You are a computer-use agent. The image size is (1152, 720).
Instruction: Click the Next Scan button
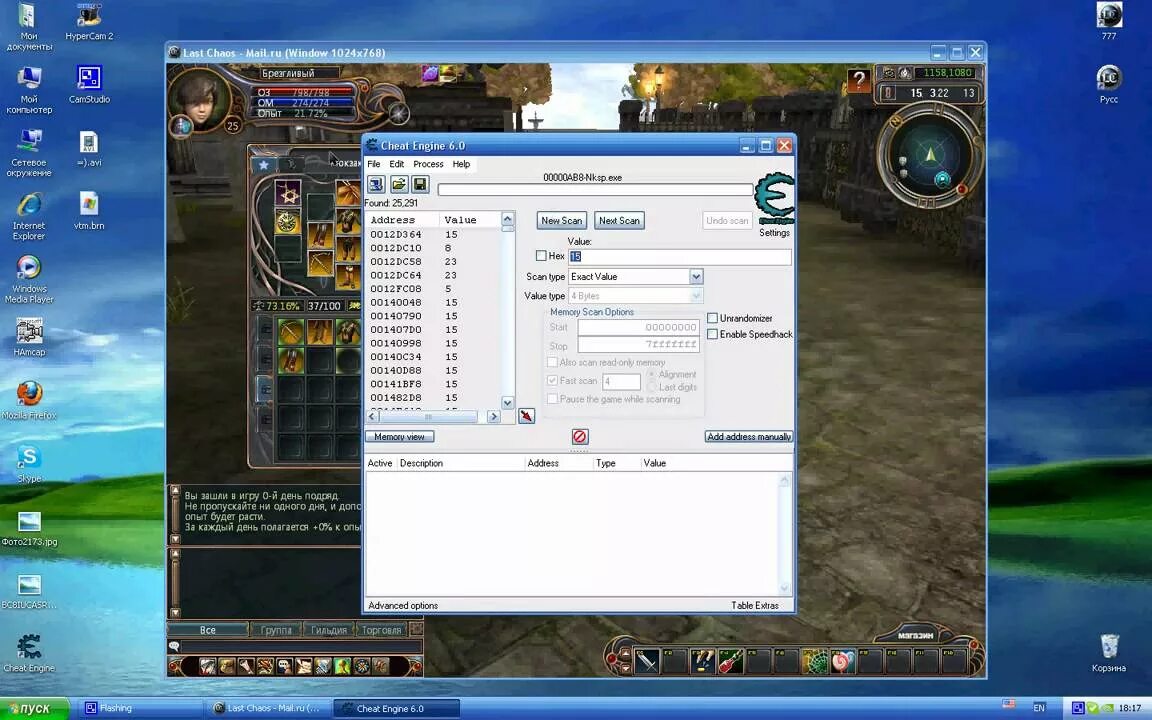pyautogui.click(x=619, y=220)
